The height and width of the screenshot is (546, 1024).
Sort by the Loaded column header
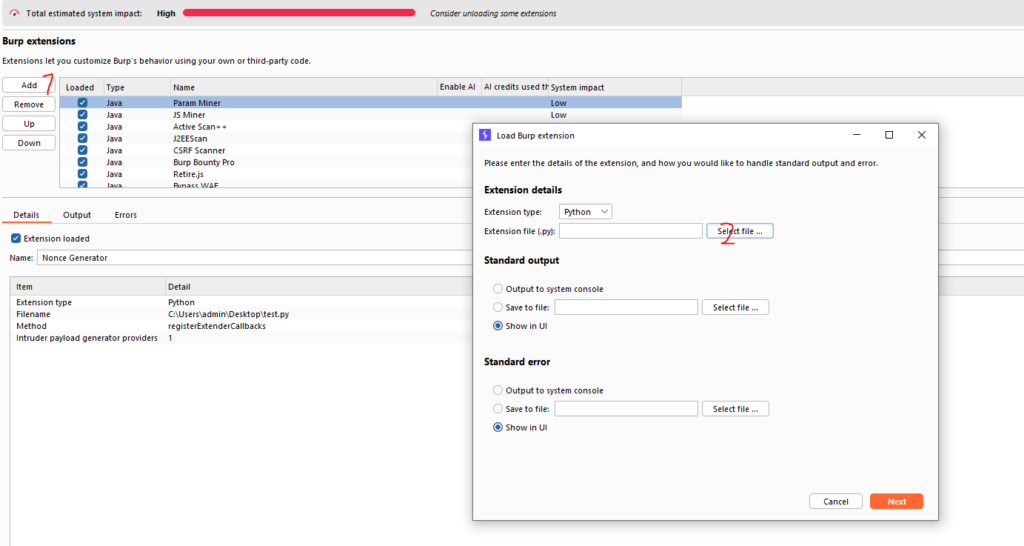coord(82,88)
